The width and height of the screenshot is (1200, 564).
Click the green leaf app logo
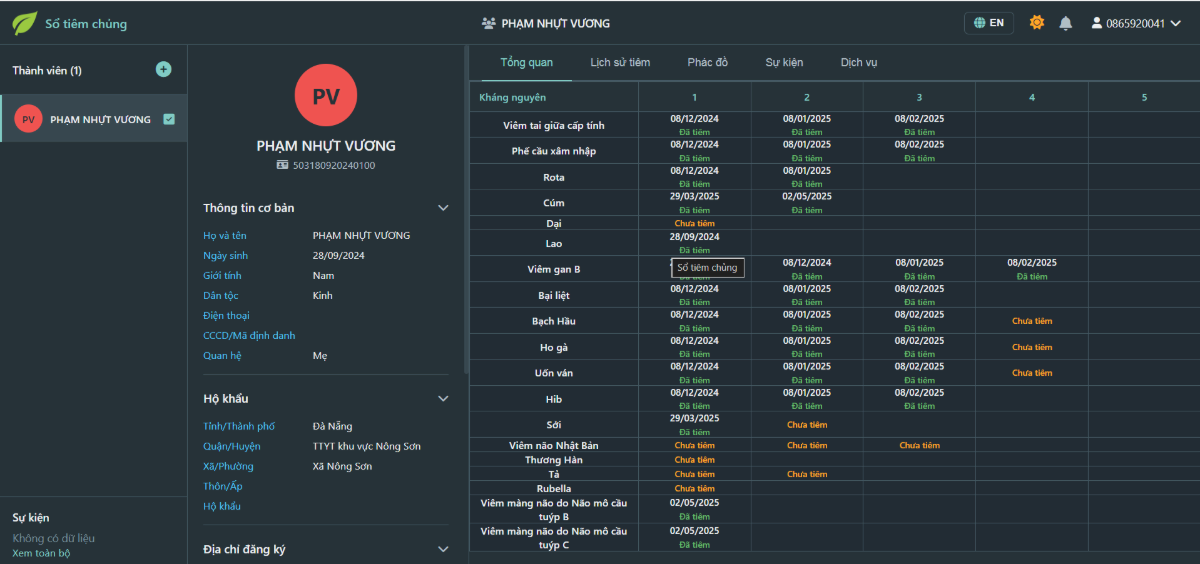coord(24,23)
